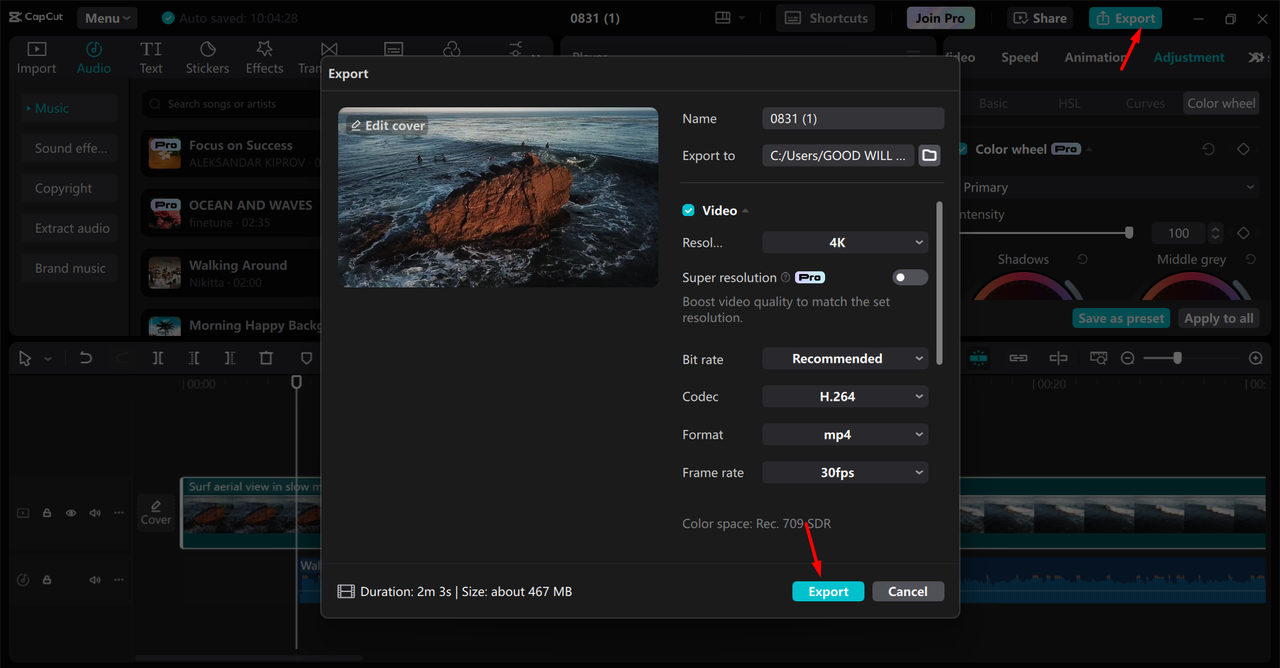Viewport: 1280px width, 668px height.
Task: Uncheck the Video checkbox in Export dialog
Action: pos(688,210)
